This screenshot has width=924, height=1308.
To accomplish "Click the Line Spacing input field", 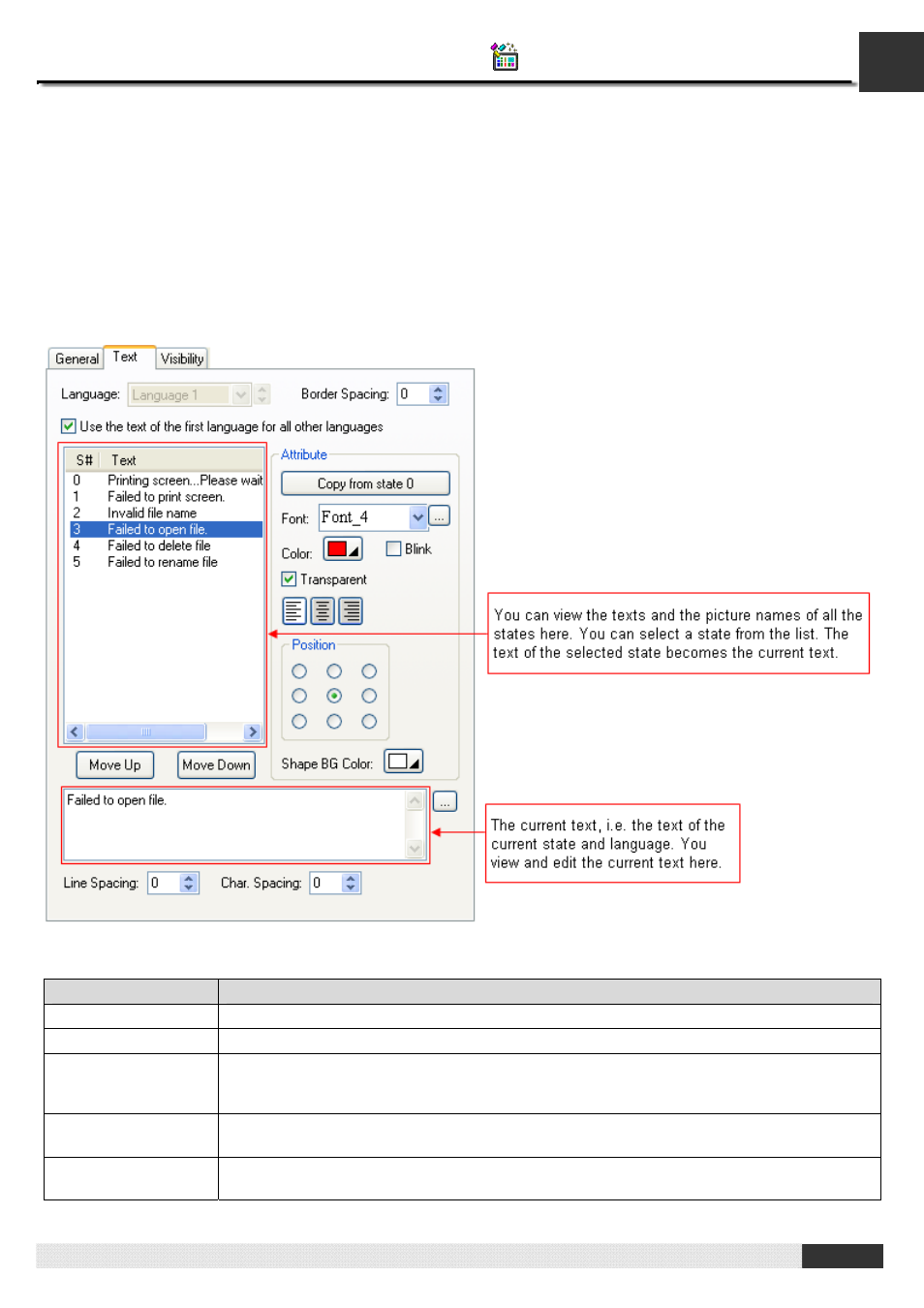I will coord(164,884).
